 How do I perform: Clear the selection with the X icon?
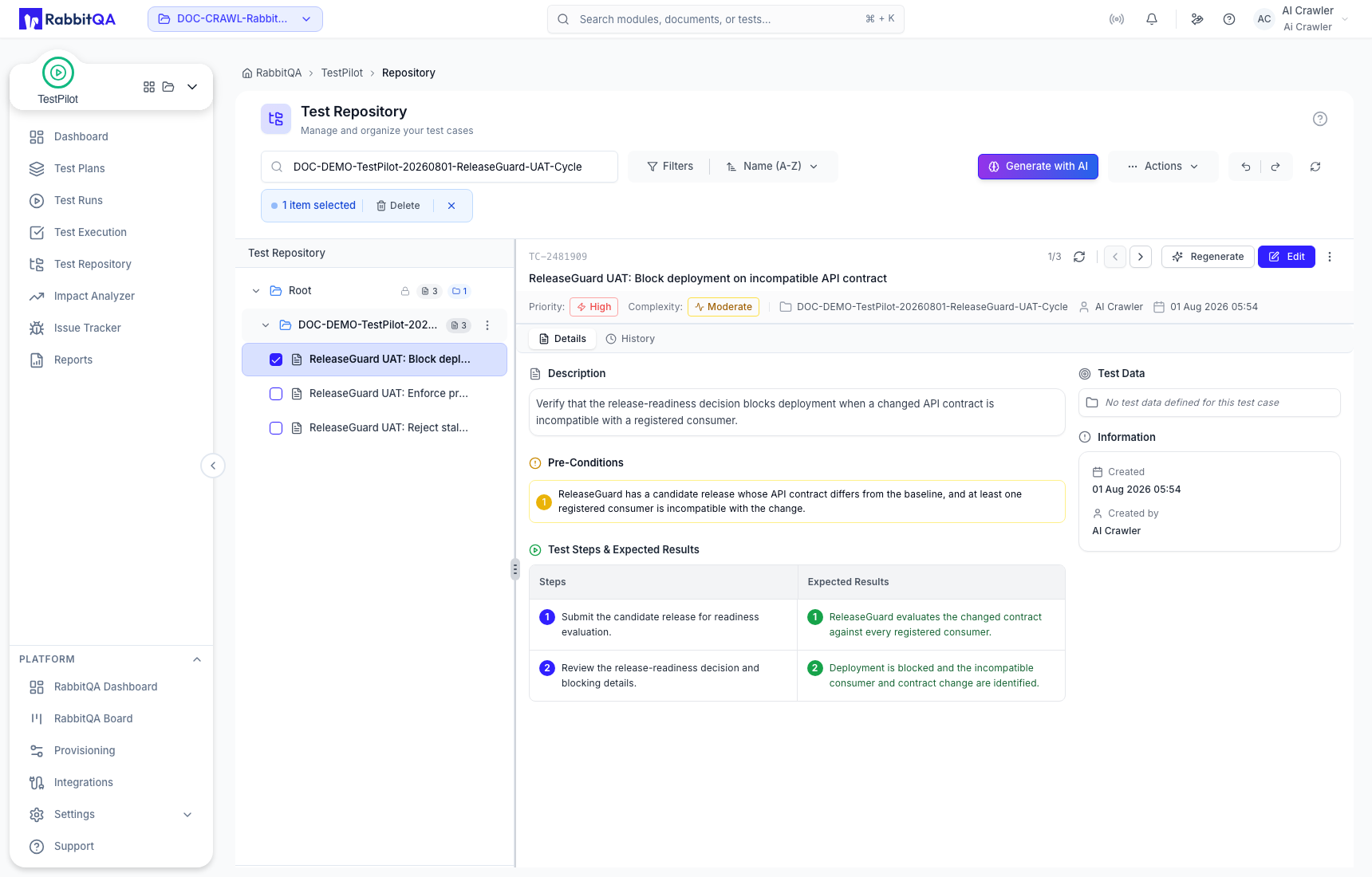pyautogui.click(x=451, y=206)
